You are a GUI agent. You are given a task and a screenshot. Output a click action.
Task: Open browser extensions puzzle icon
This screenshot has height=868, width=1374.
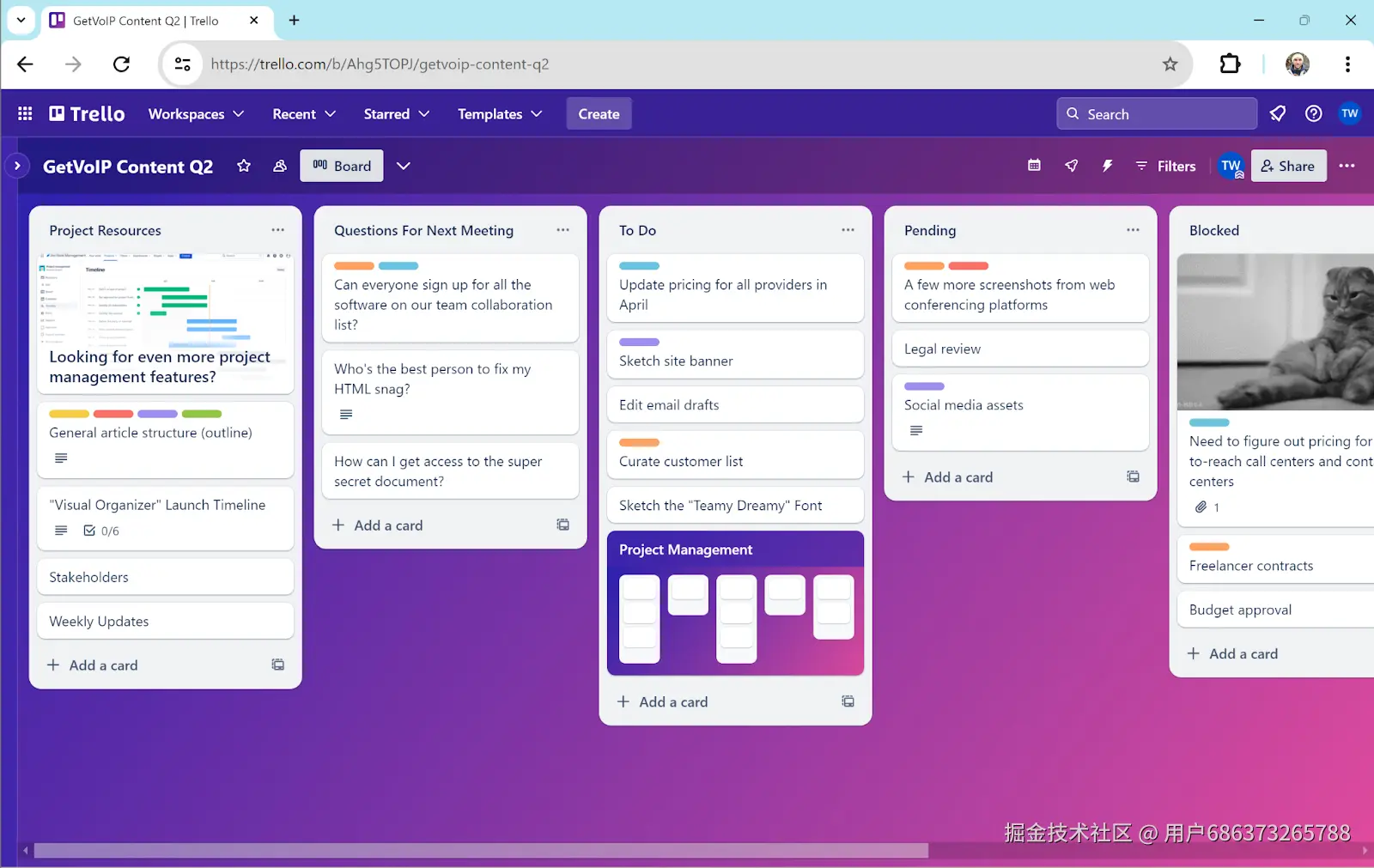(1230, 64)
